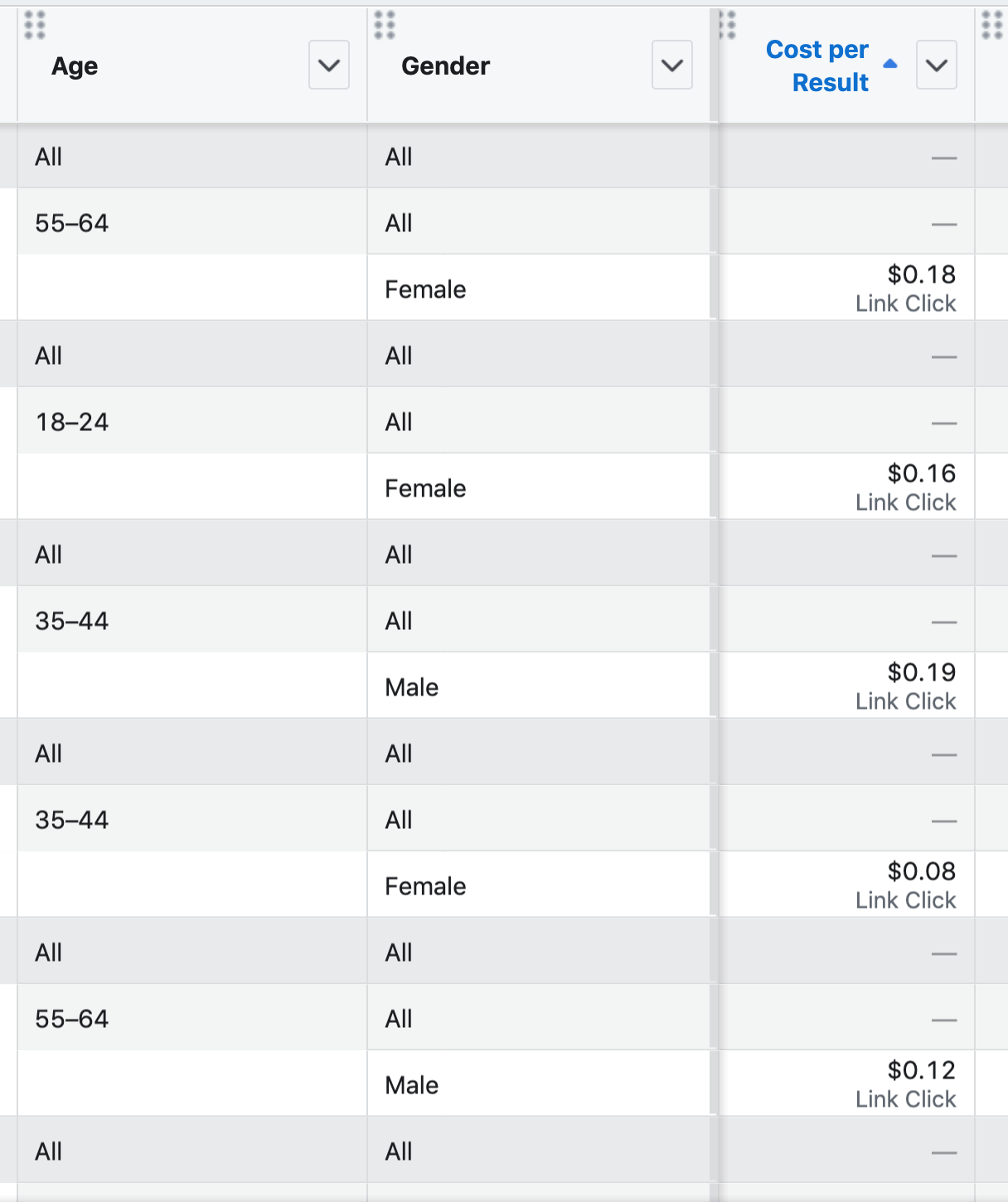Open the Gender column dropdown
The width and height of the screenshot is (1008, 1202).
[x=672, y=65]
